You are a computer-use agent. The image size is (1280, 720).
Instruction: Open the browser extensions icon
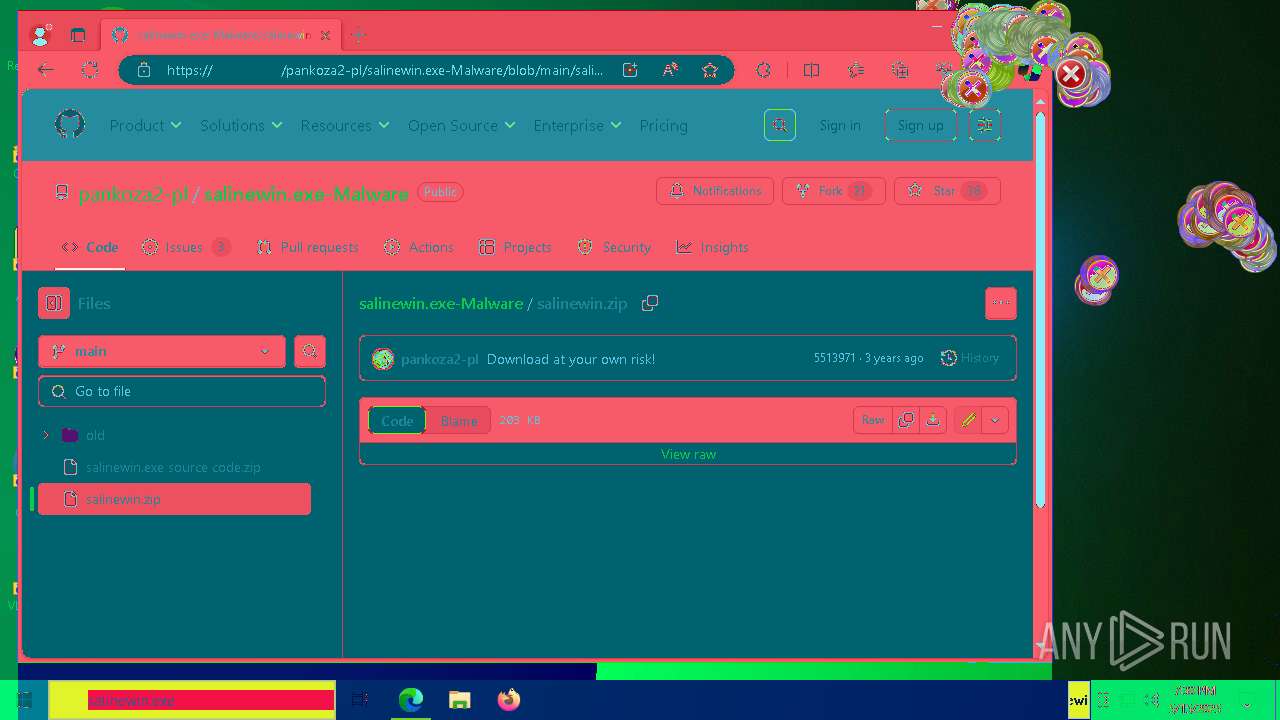pyautogui.click(x=764, y=70)
